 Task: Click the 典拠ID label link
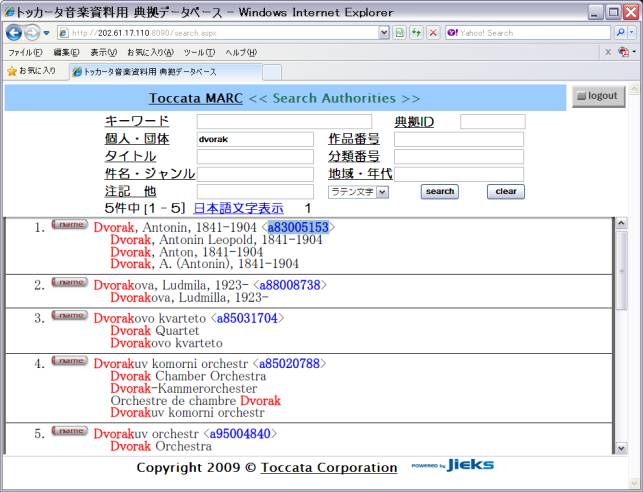pyautogui.click(x=414, y=122)
